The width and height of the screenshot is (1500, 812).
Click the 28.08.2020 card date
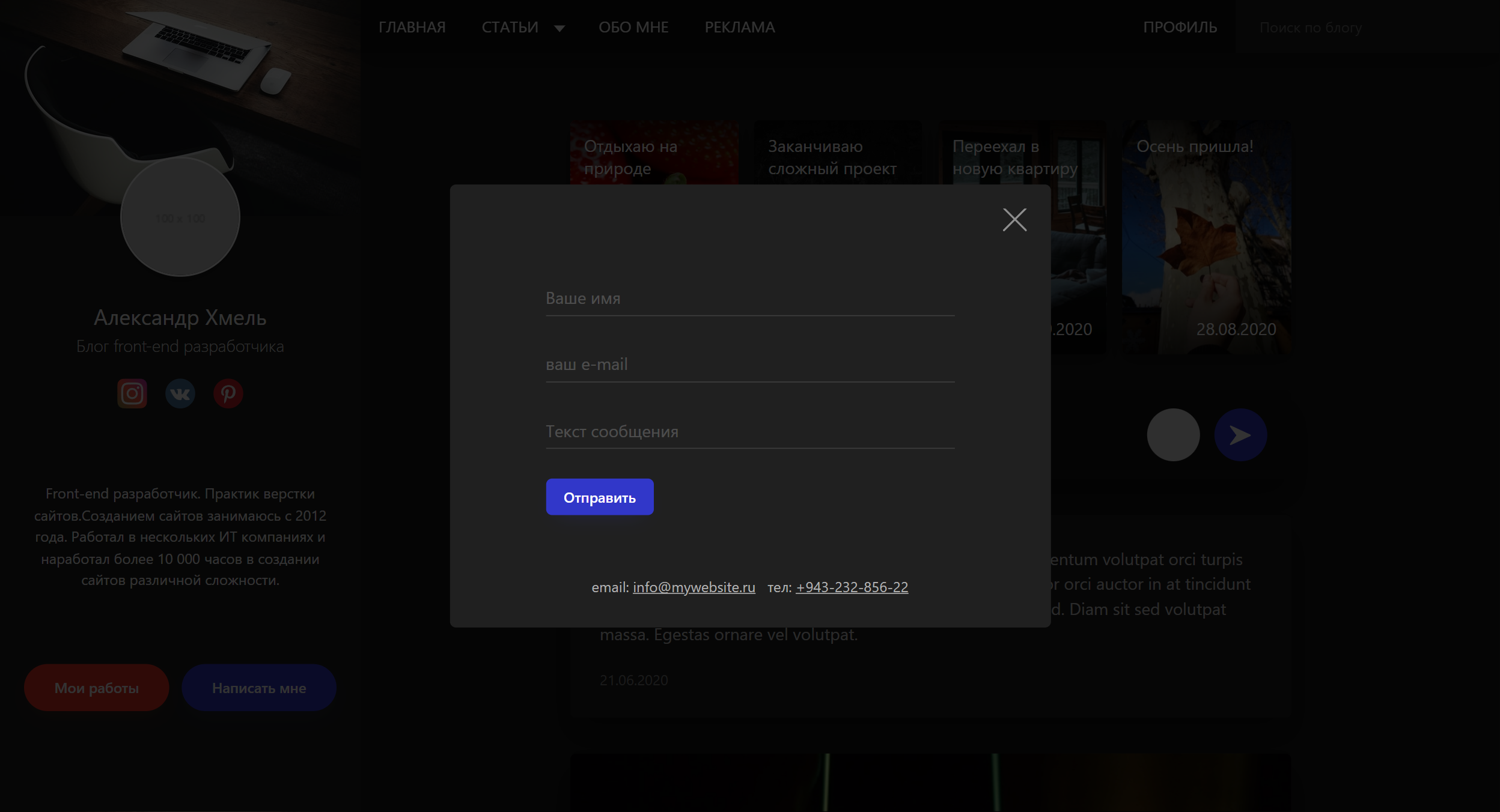pyautogui.click(x=1236, y=329)
